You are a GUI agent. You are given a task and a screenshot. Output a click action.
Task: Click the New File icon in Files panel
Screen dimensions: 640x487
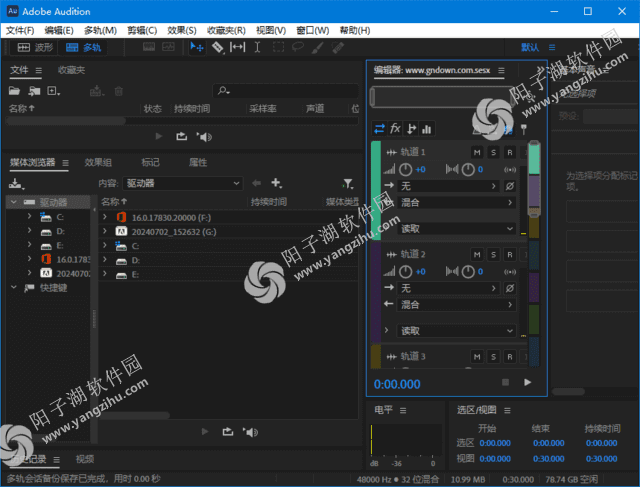[53, 91]
